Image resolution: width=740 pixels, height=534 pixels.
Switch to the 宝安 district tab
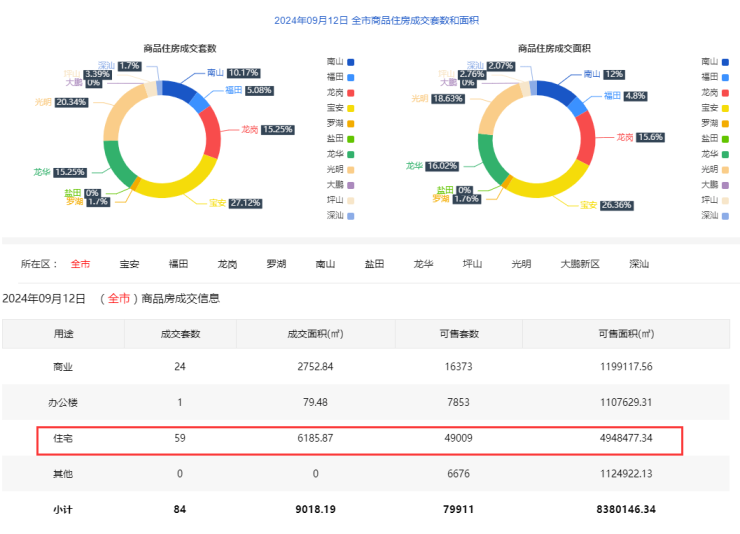click(x=129, y=264)
